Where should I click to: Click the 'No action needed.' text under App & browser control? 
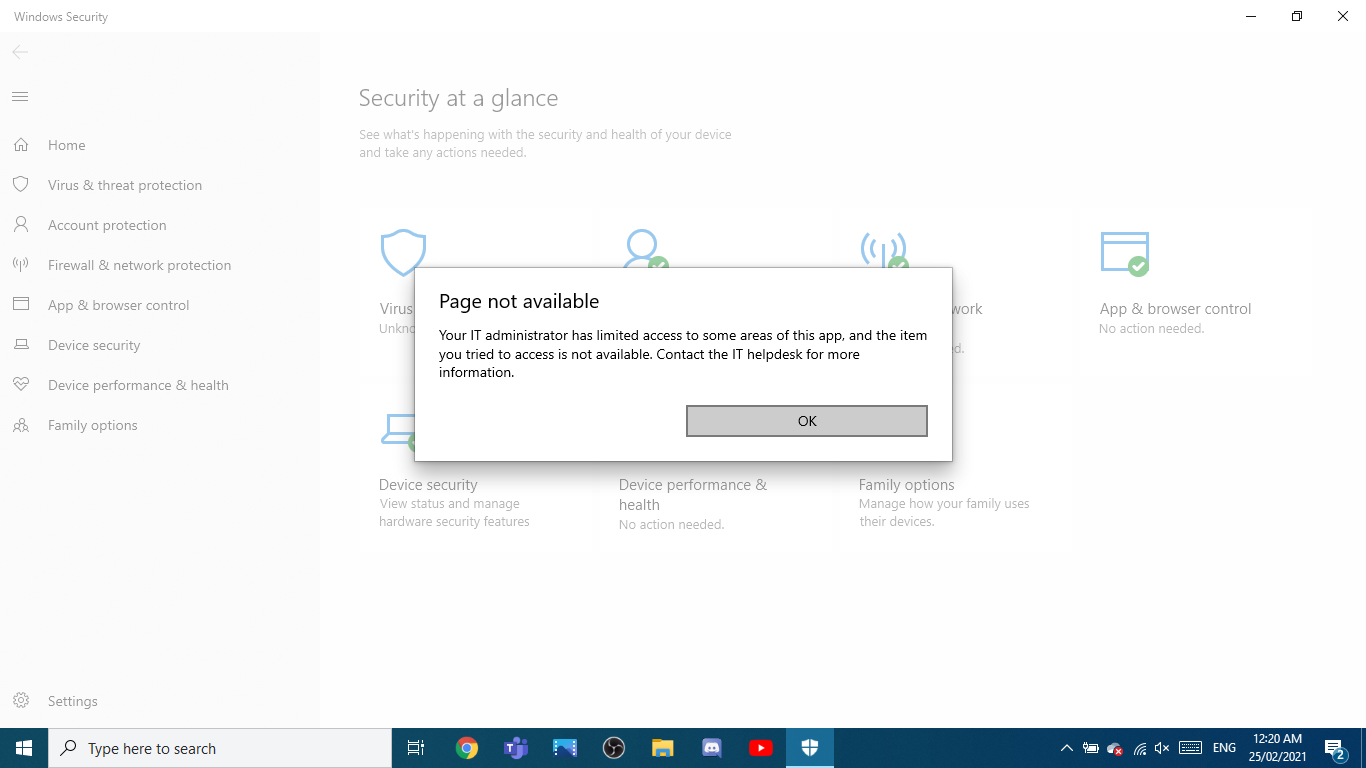[x=1151, y=329]
